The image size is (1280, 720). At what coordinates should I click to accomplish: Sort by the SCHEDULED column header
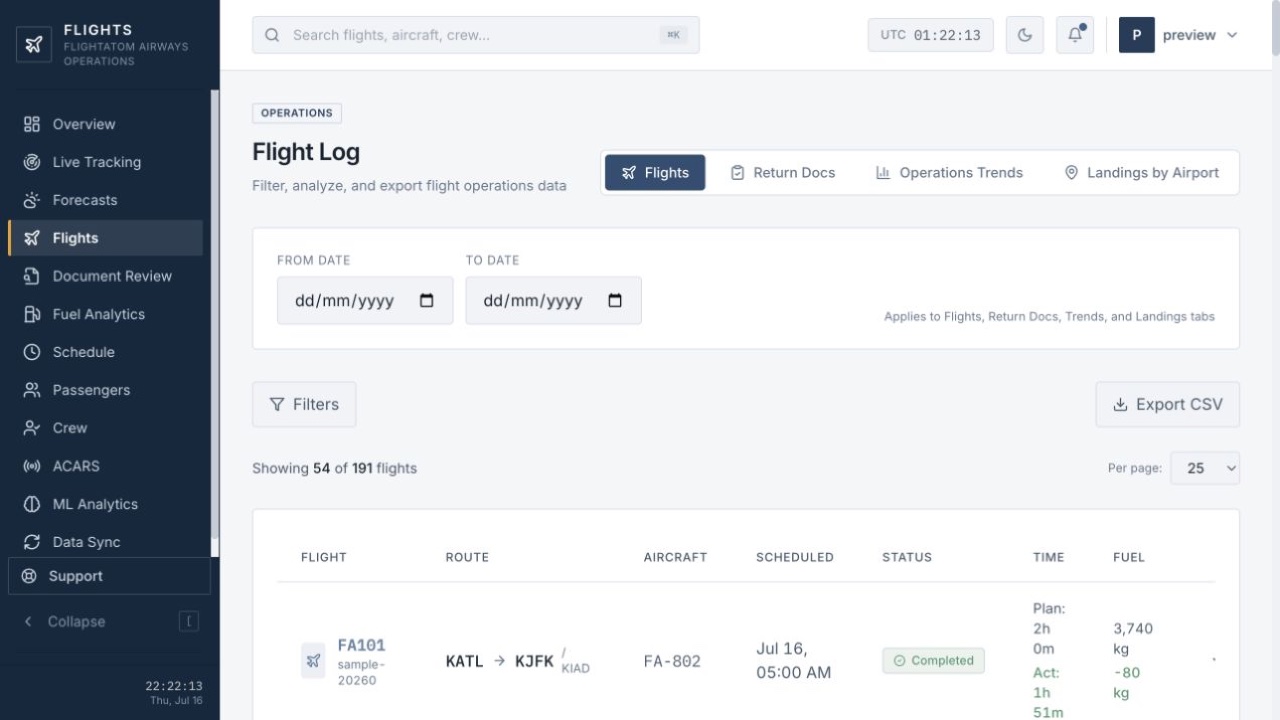pyautogui.click(x=795, y=557)
